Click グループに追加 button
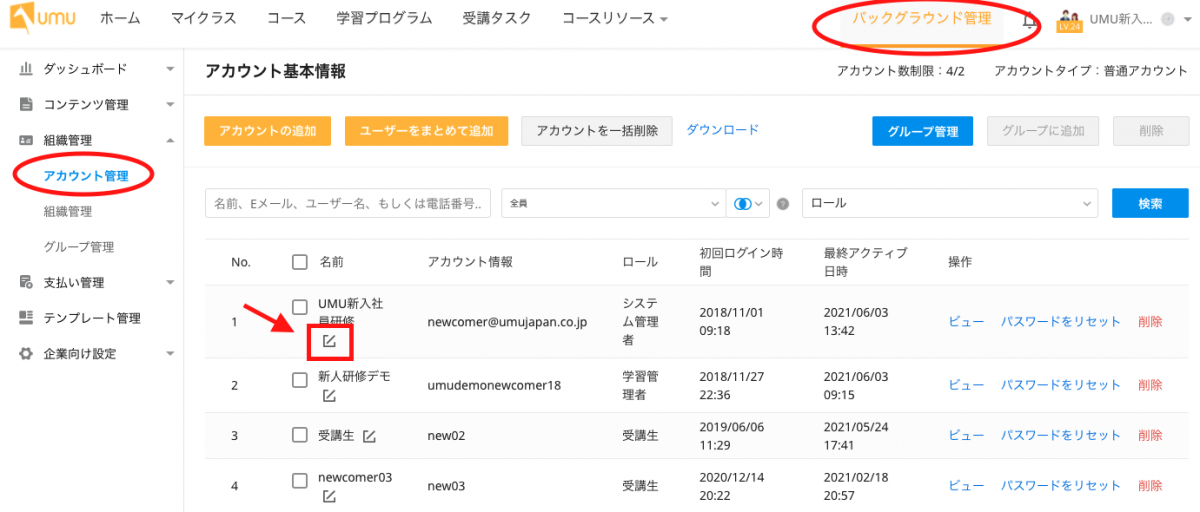Image resolution: width=1200 pixels, height=512 pixels. (1043, 131)
